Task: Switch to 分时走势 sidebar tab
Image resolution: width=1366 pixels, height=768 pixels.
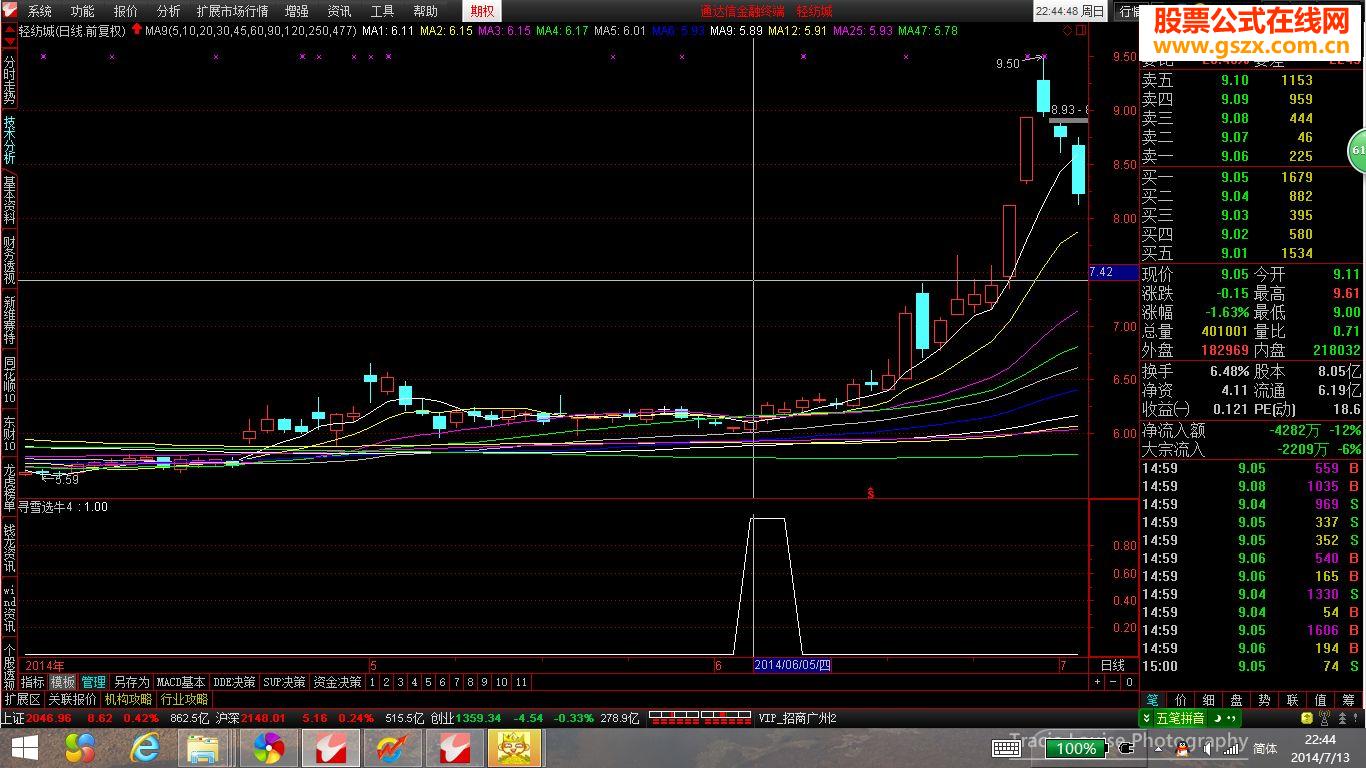Action: coord(9,80)
